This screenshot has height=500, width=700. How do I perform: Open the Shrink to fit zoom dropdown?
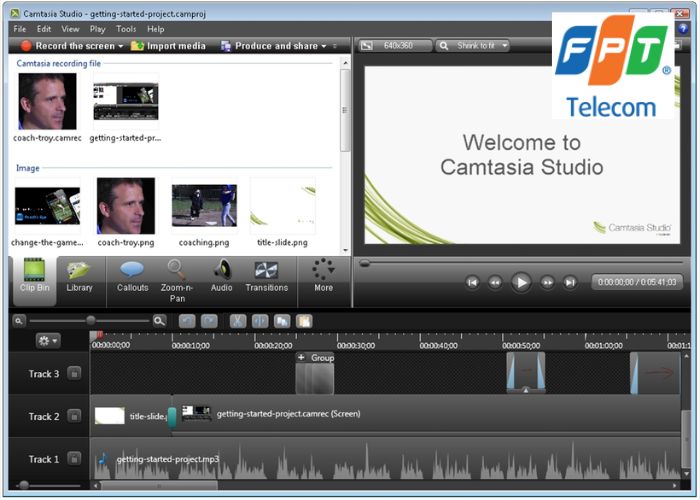point(473,46)
